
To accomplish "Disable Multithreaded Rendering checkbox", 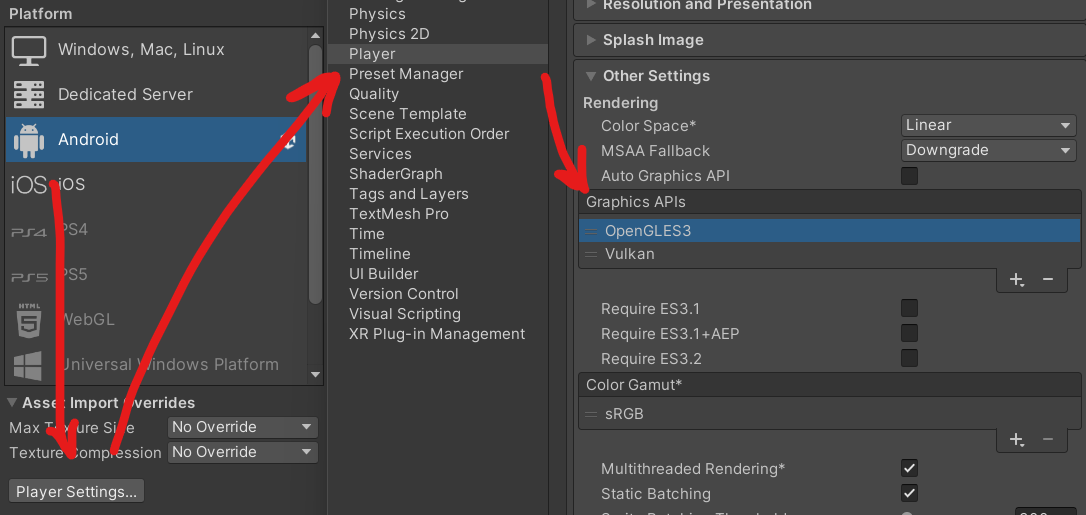I will [x=909, y=469].
